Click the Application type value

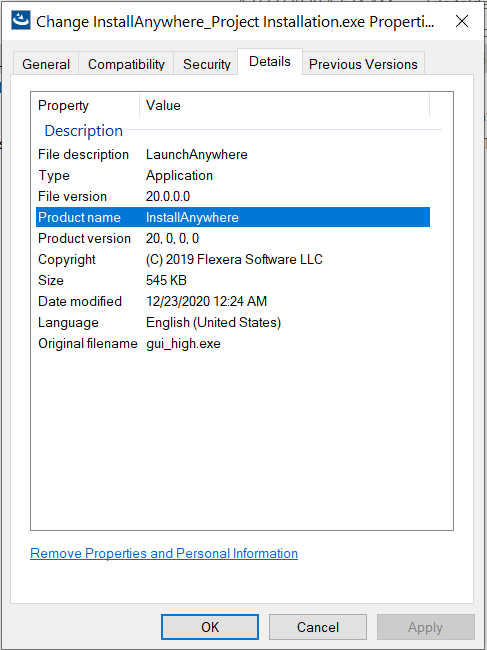179,175
